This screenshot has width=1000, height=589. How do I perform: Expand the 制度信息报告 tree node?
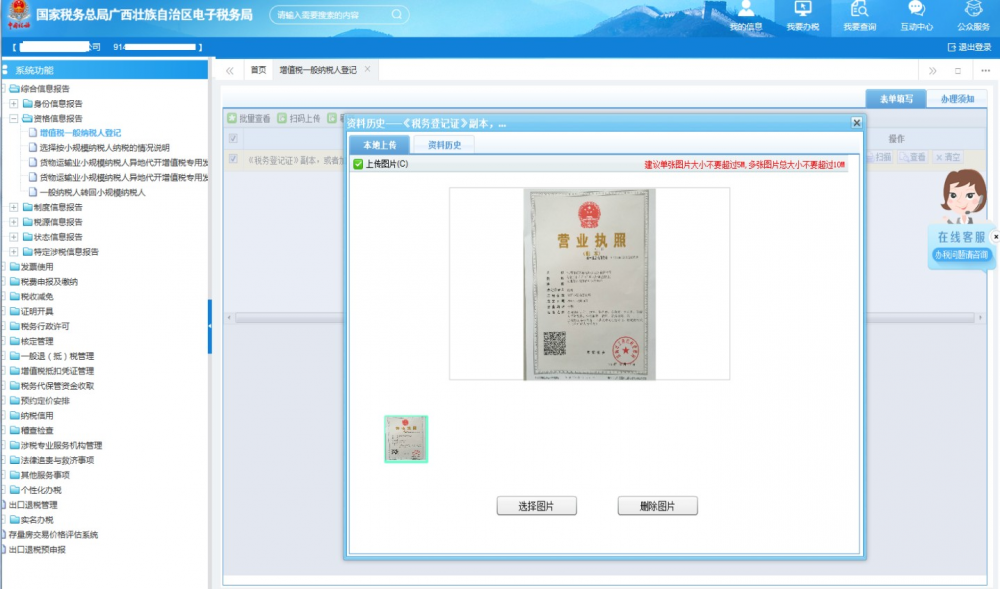[13, 207]
